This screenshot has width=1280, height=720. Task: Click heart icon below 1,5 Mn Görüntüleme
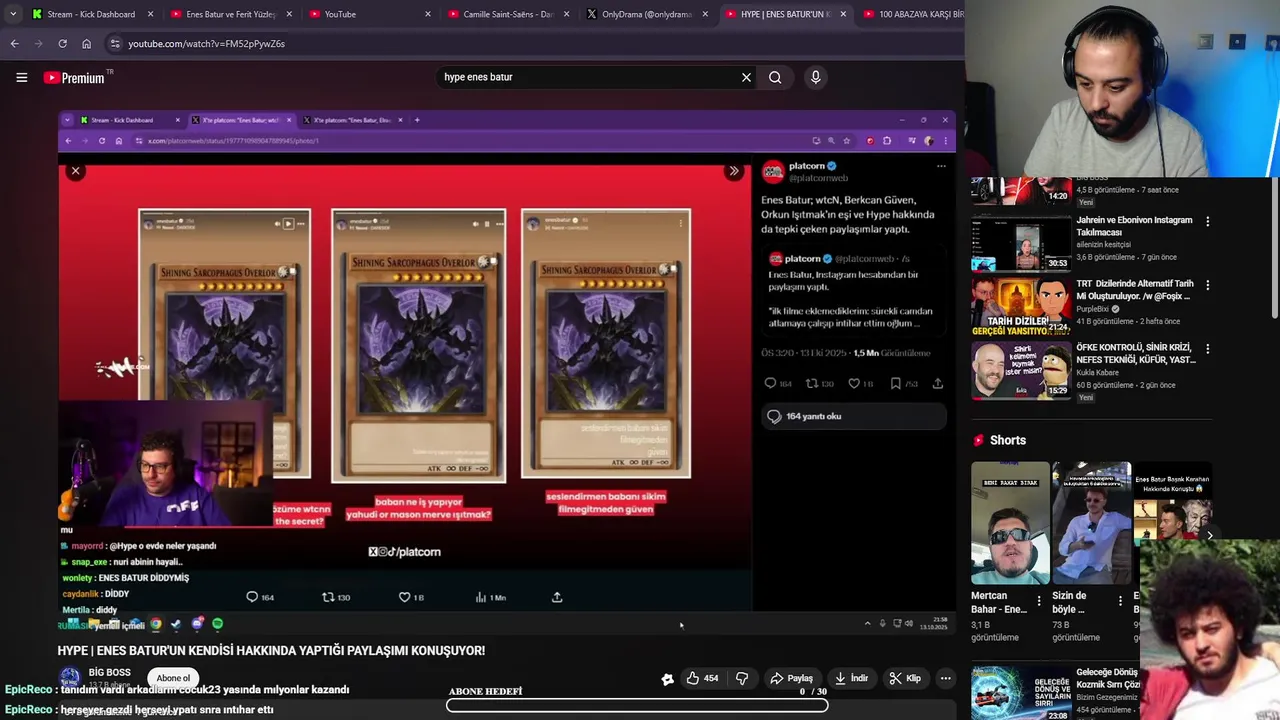854,383
